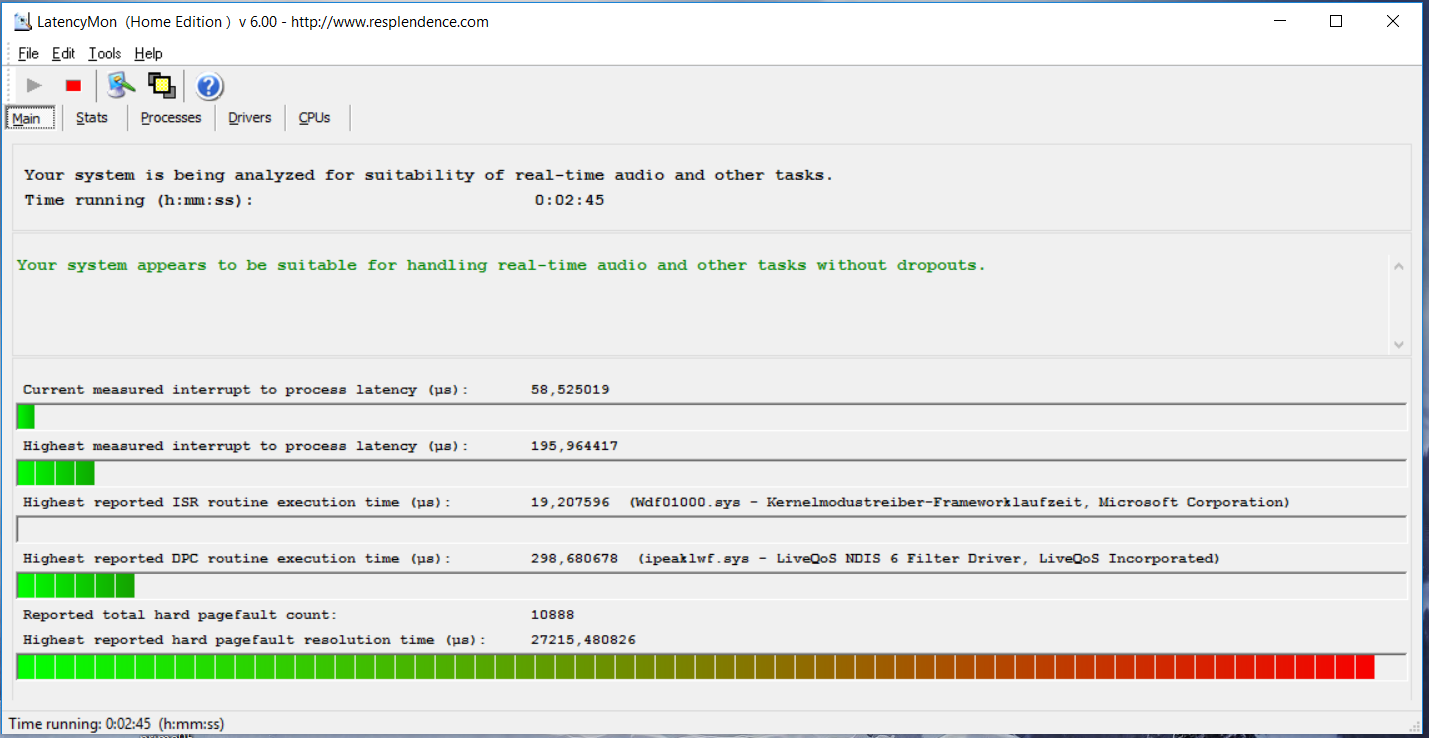
Task: Click the computer and pencil toolbar icon
Action: 122,86
